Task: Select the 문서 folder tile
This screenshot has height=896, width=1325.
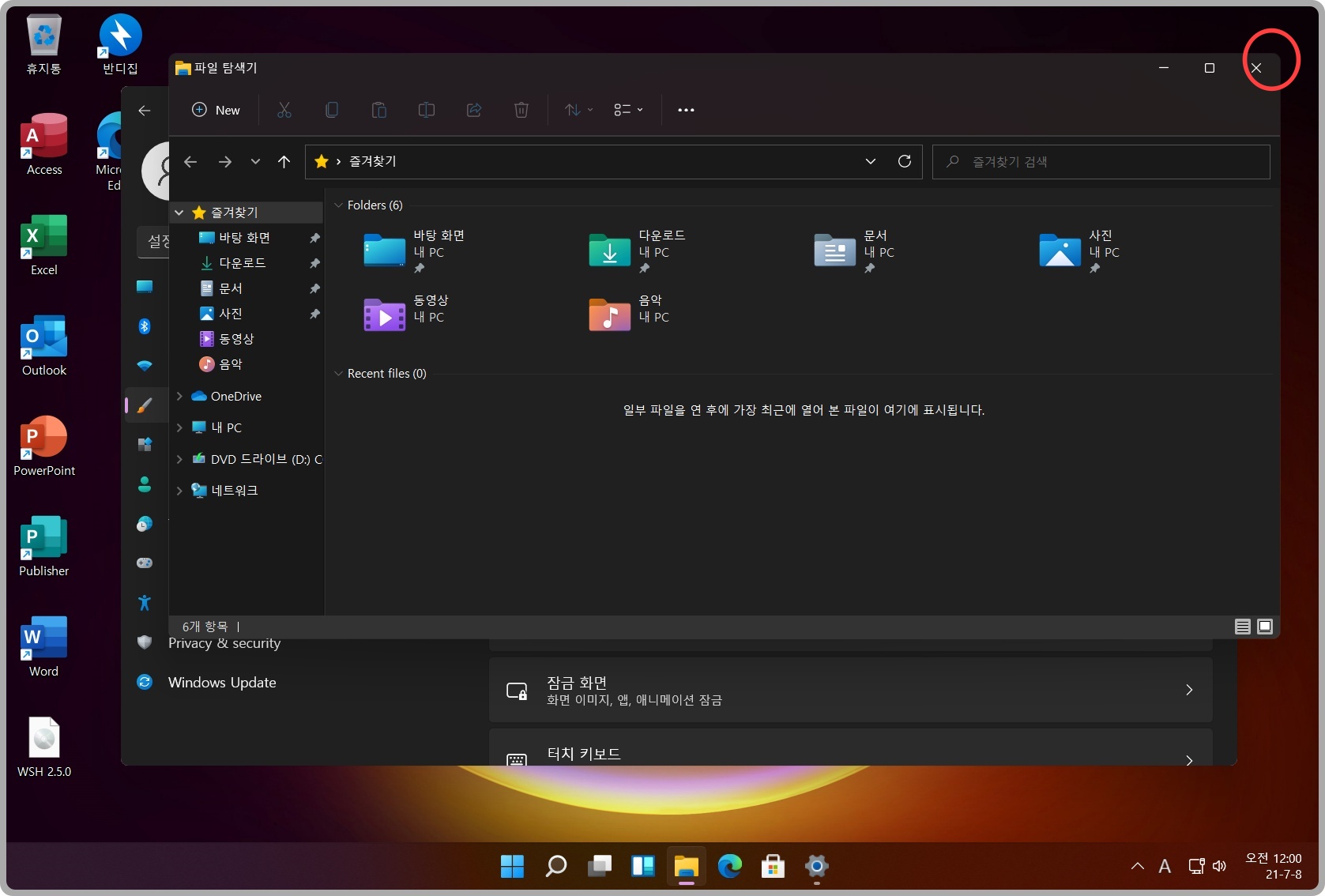Action: pos(856,251)
